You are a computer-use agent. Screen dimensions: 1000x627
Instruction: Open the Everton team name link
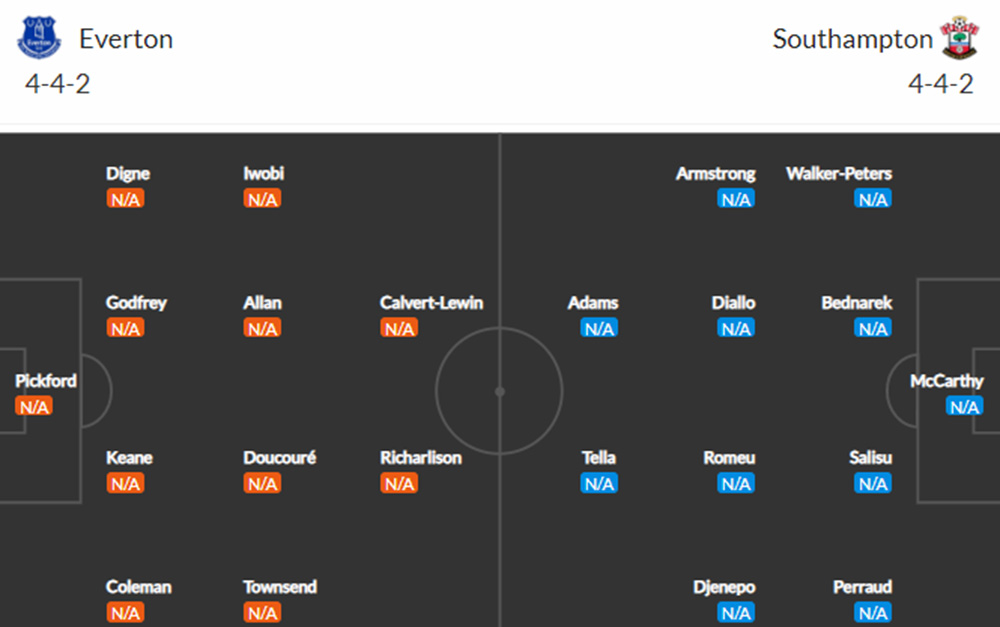126,39
